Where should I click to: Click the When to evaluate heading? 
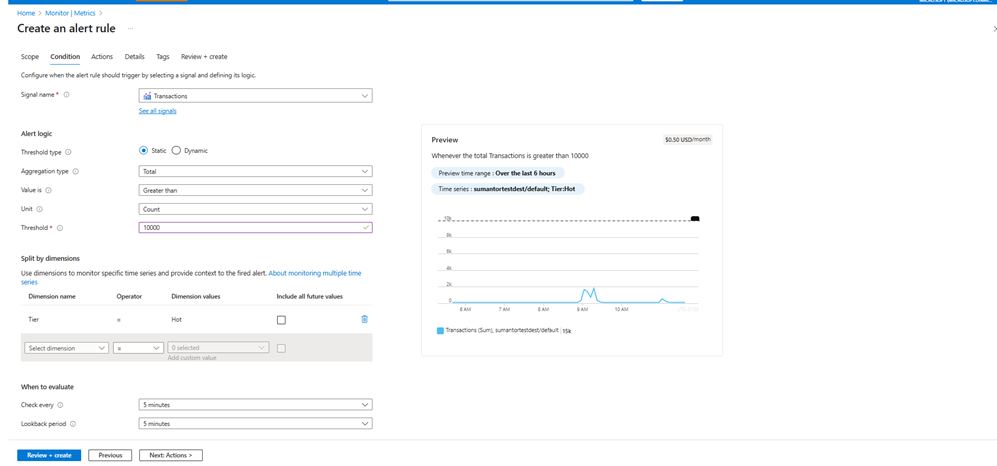47,387
